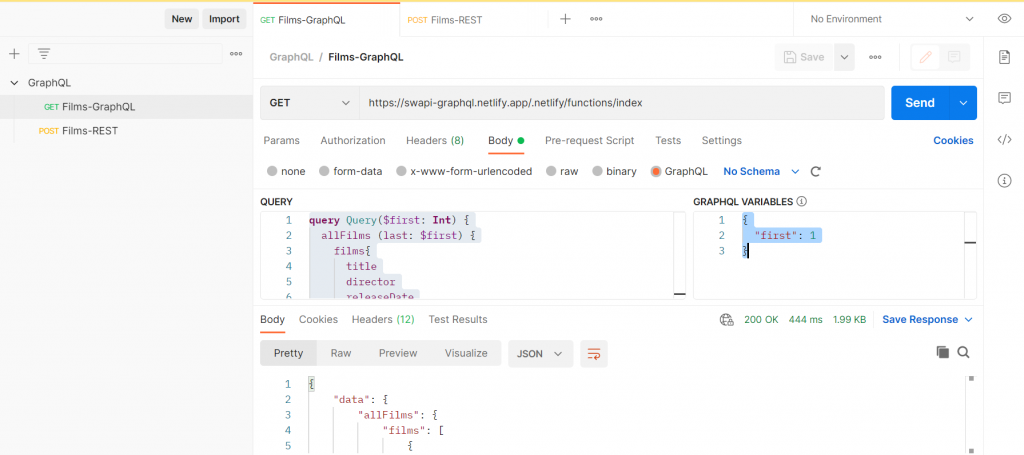Open Cookies link

tap(953, 140)
